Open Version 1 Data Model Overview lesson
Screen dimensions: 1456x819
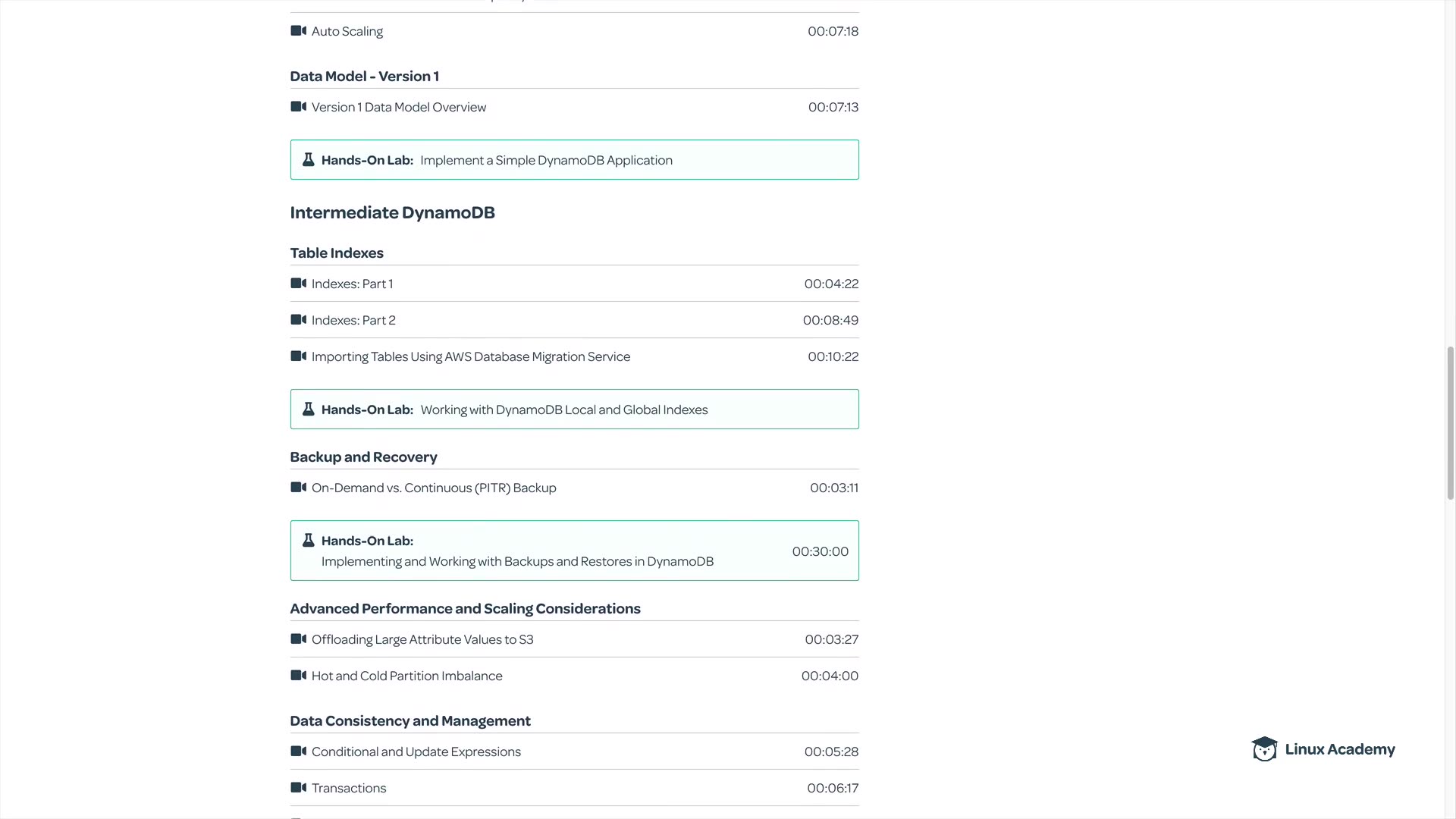pos(398,107)
